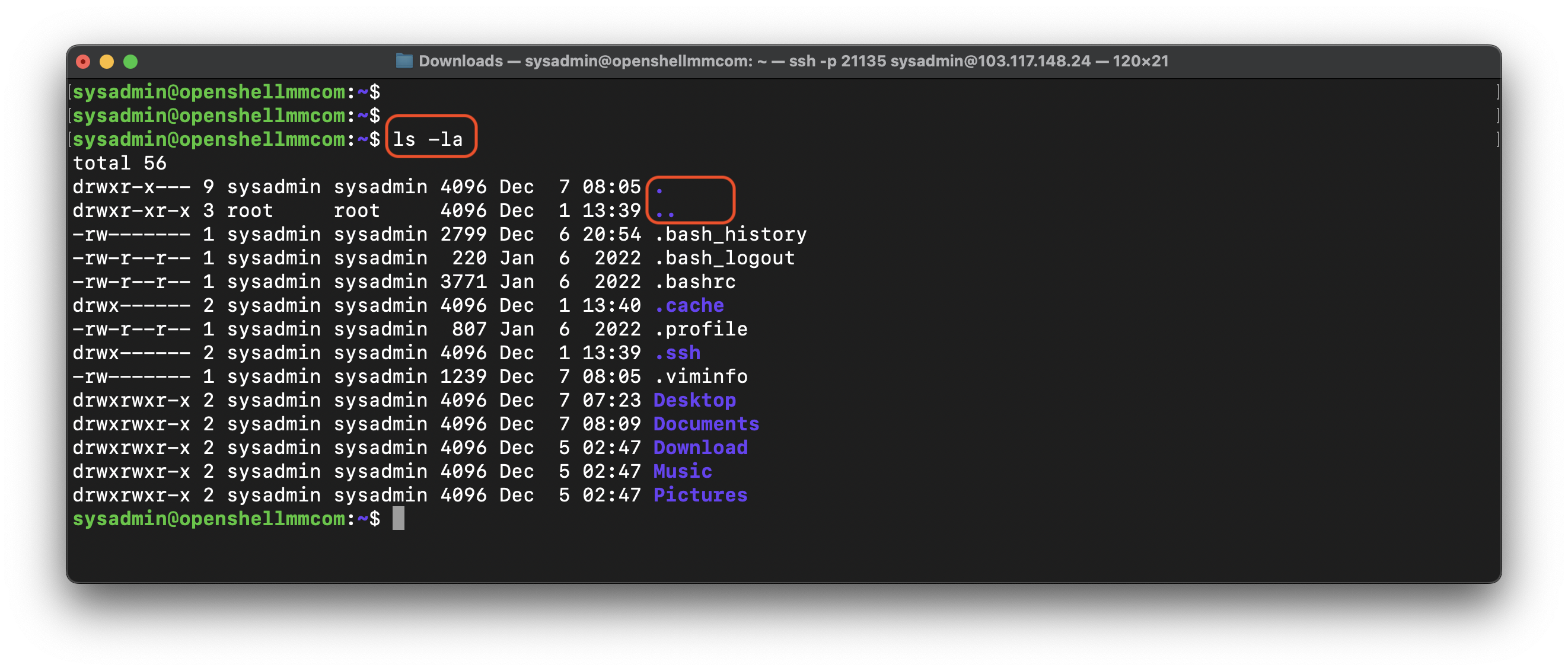This screenshot has height=671, width=1568.
Task: Click the Download directory name
Action: click(x=700, y=448)
